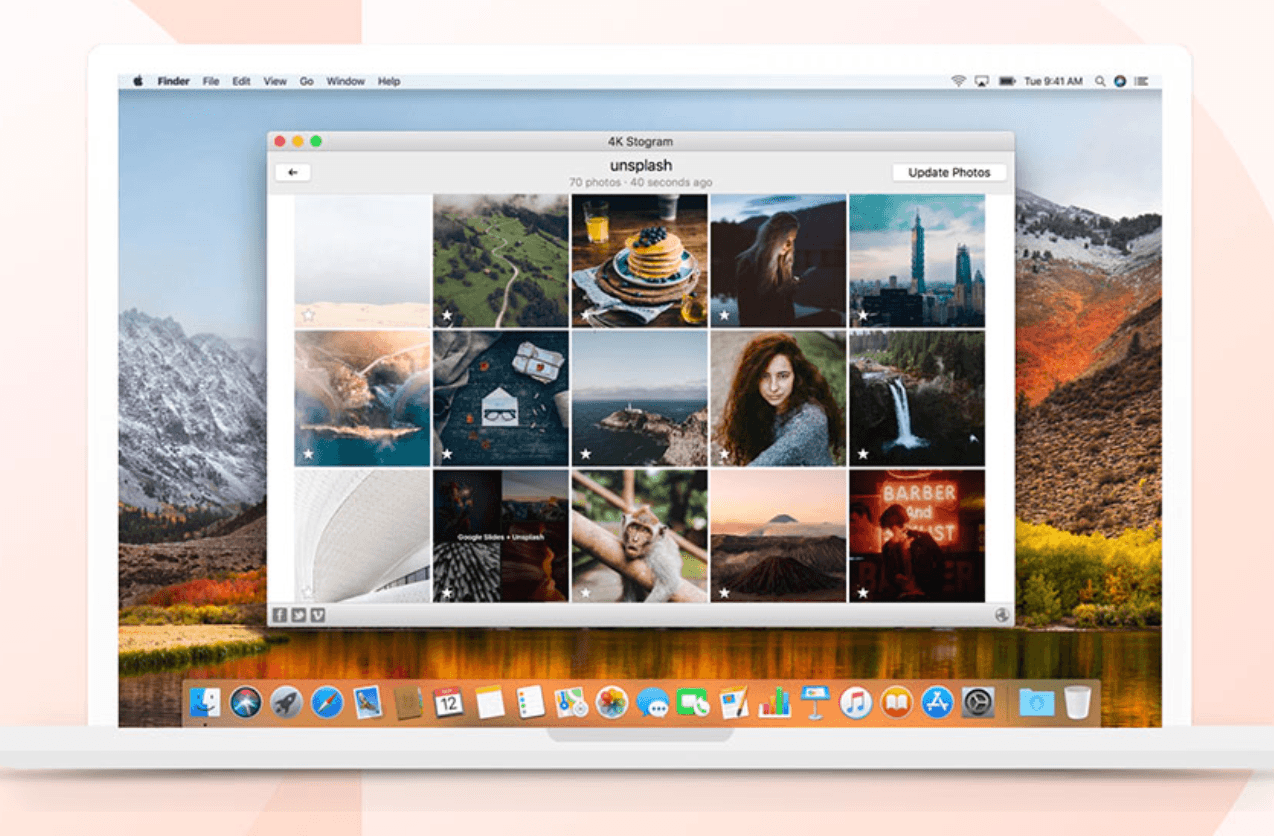1274x836 pixels.
Task: Open the Help menu
Action: click(389, 81)
